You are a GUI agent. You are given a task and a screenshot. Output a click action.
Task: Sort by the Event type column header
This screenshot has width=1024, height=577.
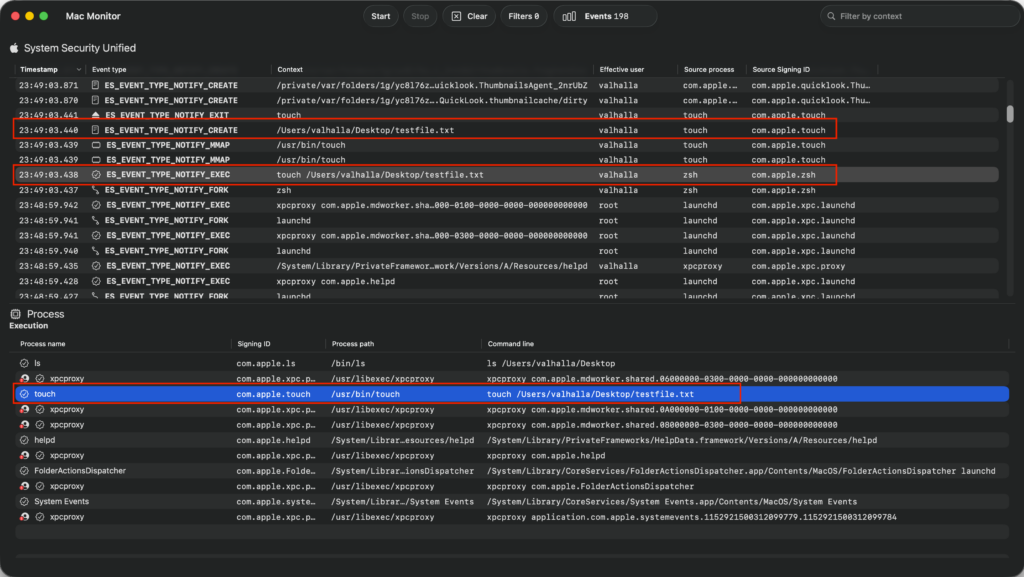coord(110,70)
